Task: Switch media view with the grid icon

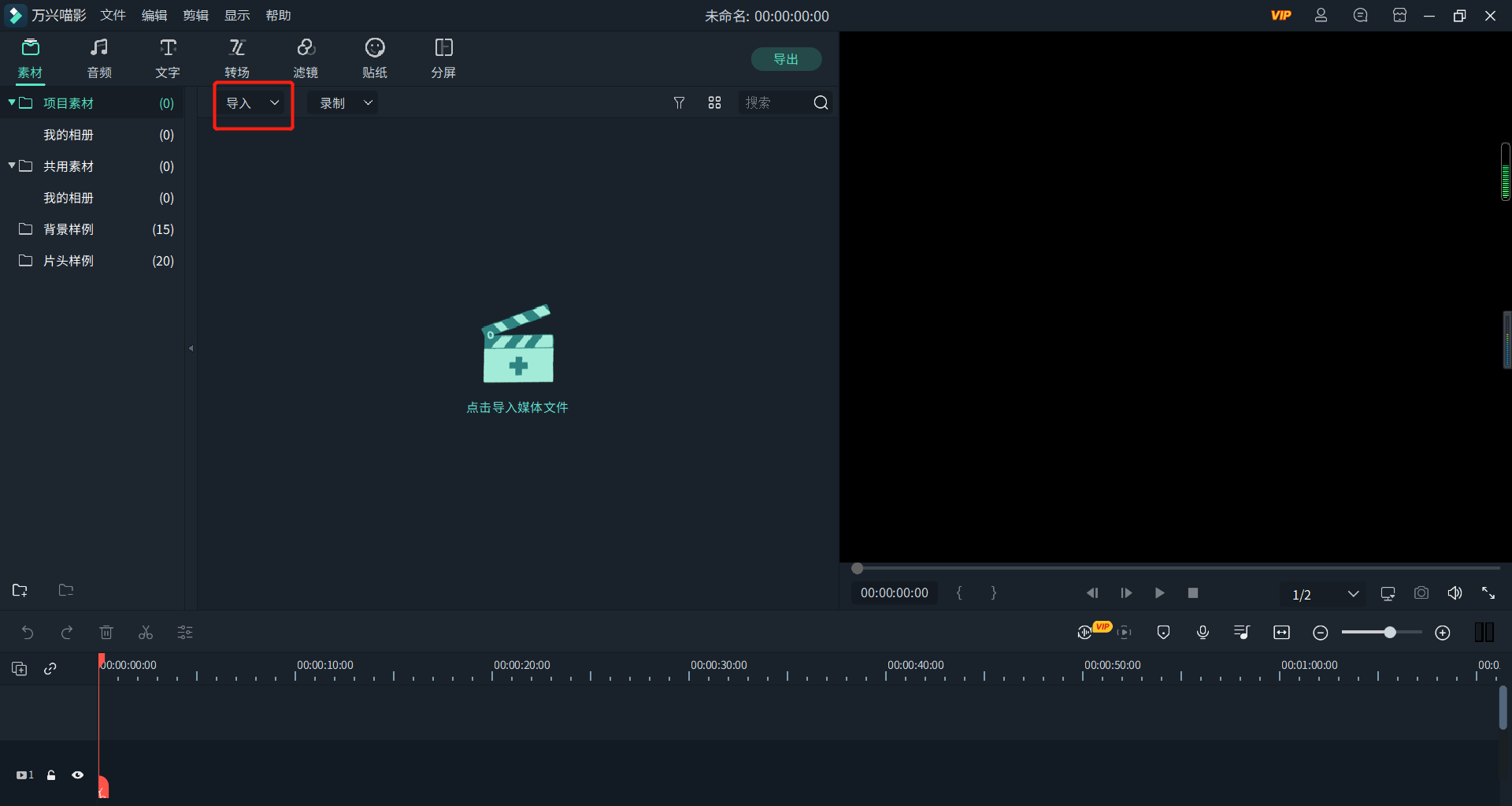Action: tap(714, 103)
